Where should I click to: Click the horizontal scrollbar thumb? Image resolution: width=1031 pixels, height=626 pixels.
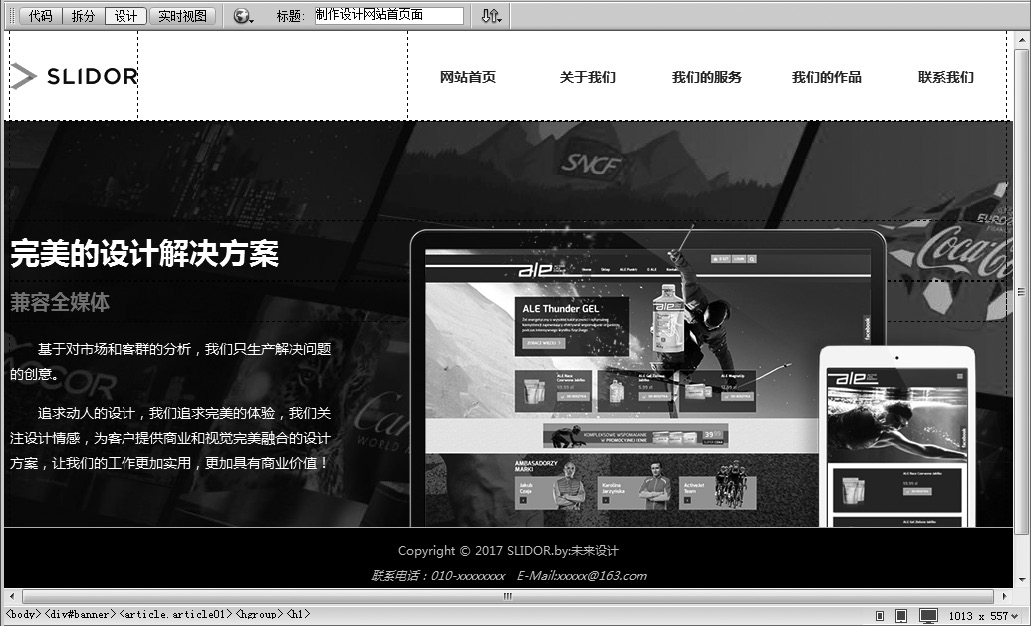coord(508,596)
